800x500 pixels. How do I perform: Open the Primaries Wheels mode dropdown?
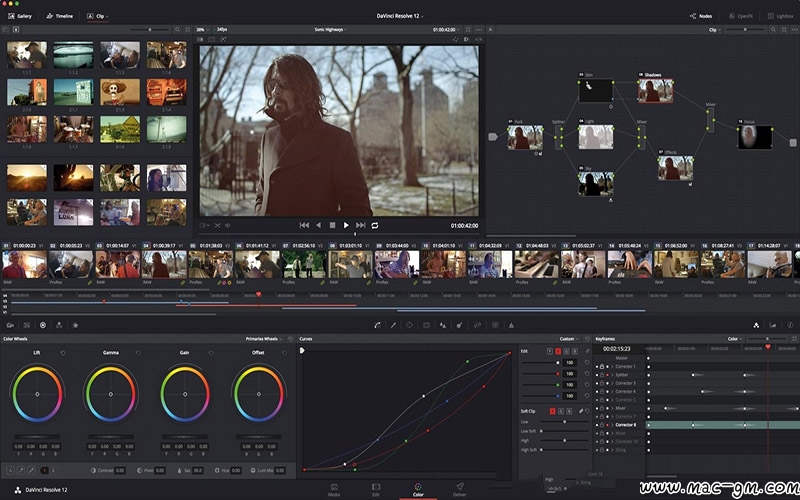point(263,339)
